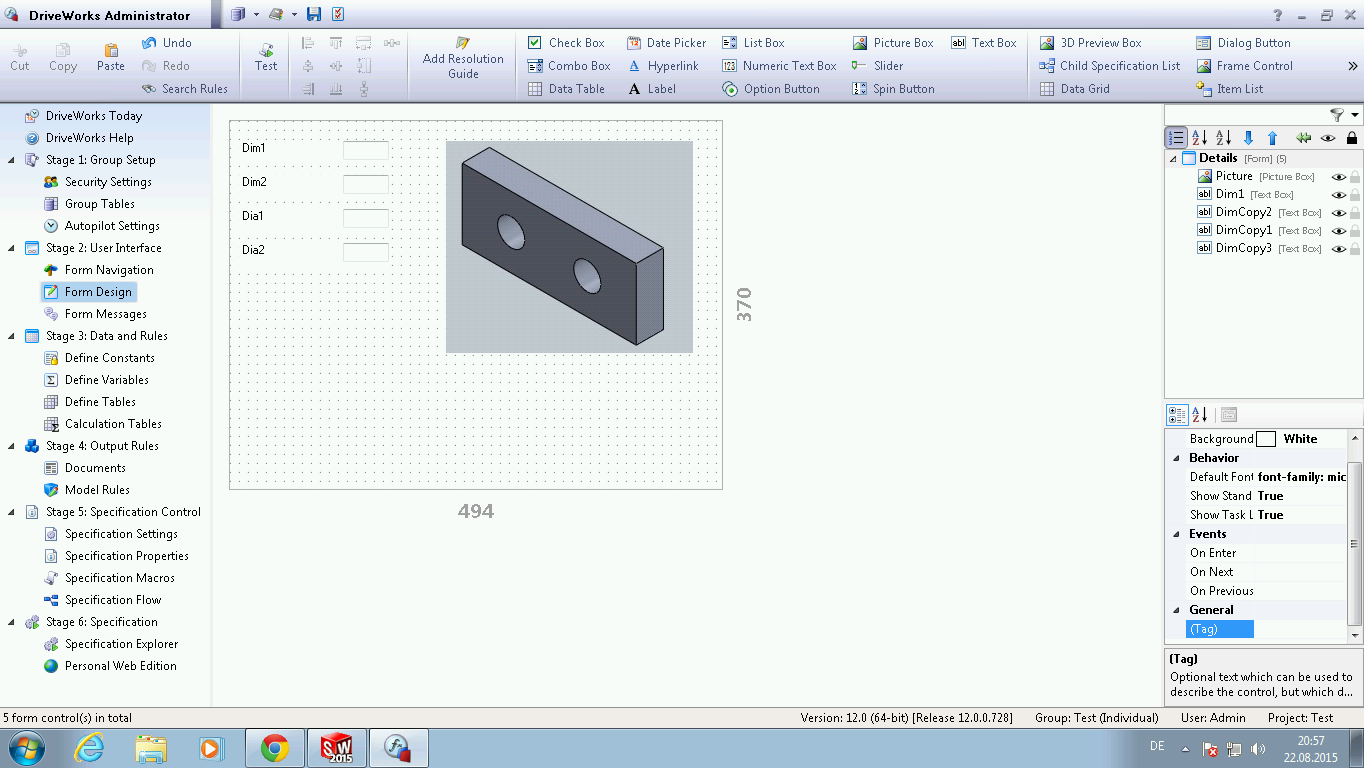Insert a Picture Box control

tap(893, 43)
